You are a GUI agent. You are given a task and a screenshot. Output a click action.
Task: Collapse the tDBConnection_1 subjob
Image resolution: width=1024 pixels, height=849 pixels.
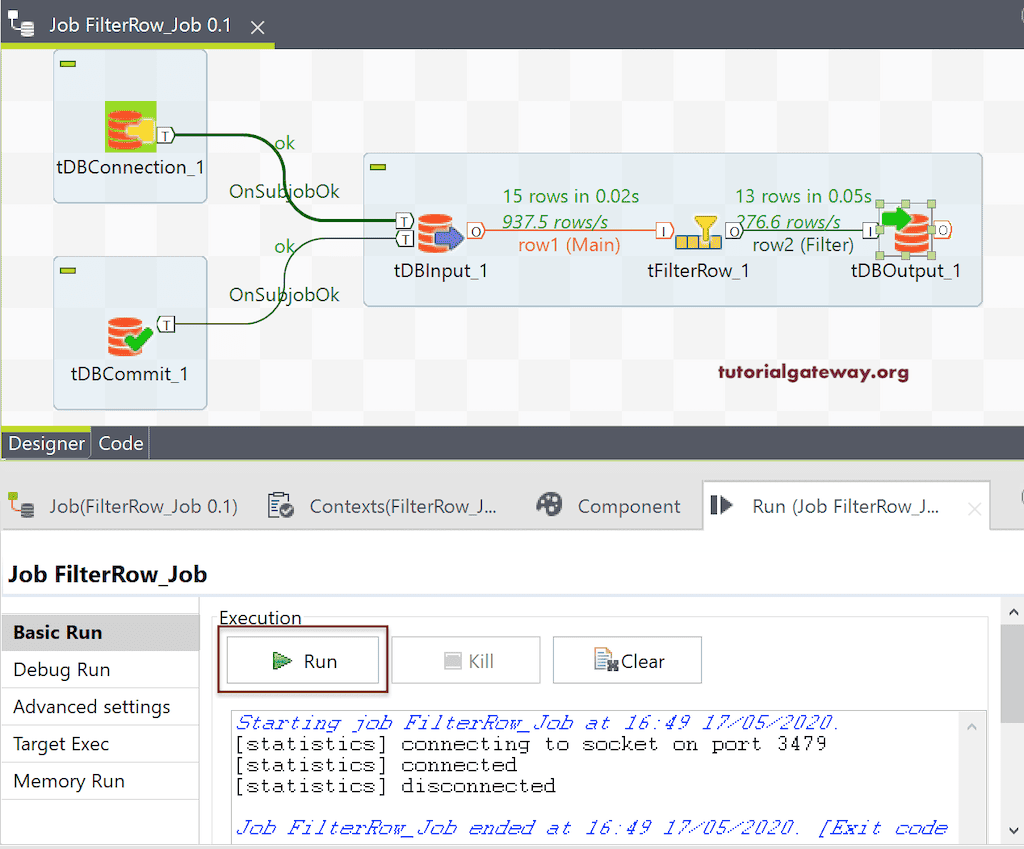66,62
